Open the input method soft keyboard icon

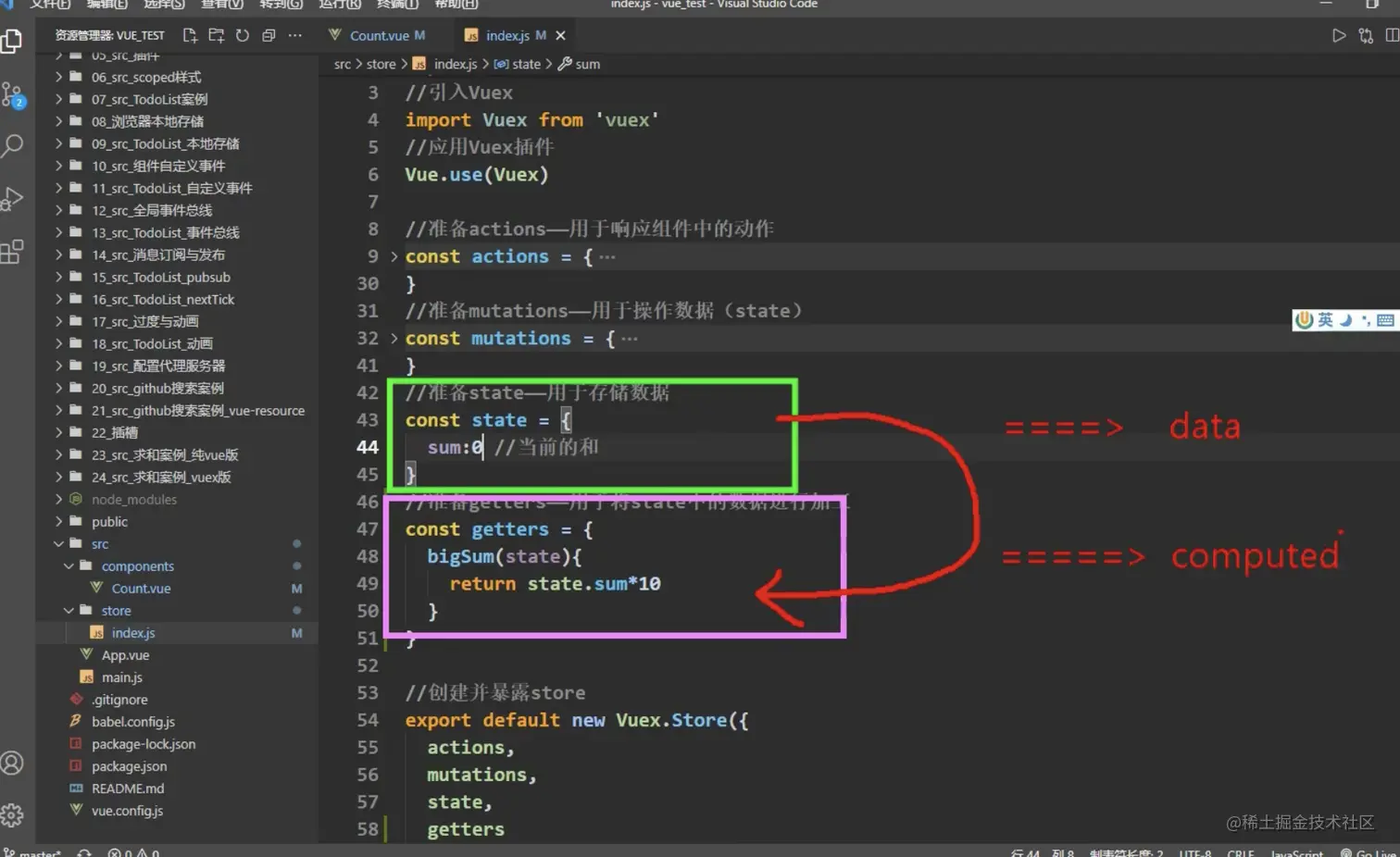tap(1385, 320)
